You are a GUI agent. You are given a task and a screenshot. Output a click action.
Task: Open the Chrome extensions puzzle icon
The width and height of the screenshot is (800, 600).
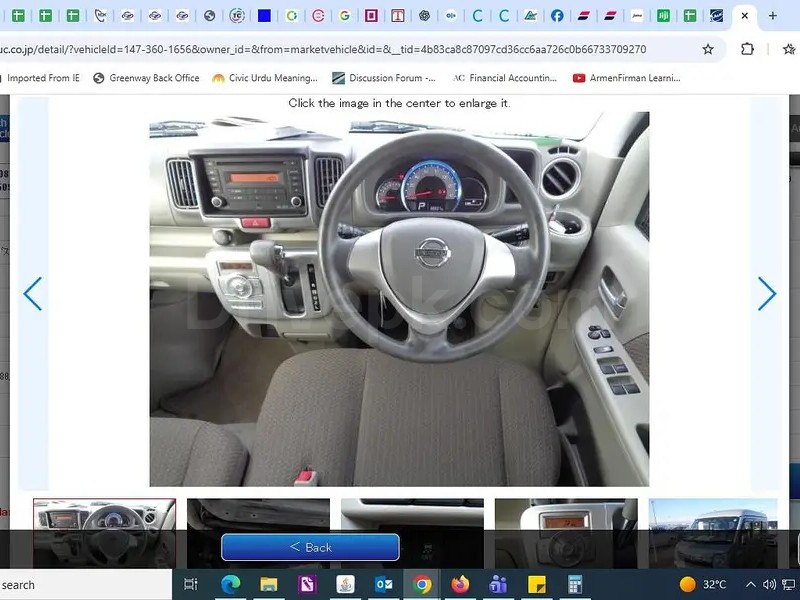click(747, 49)
